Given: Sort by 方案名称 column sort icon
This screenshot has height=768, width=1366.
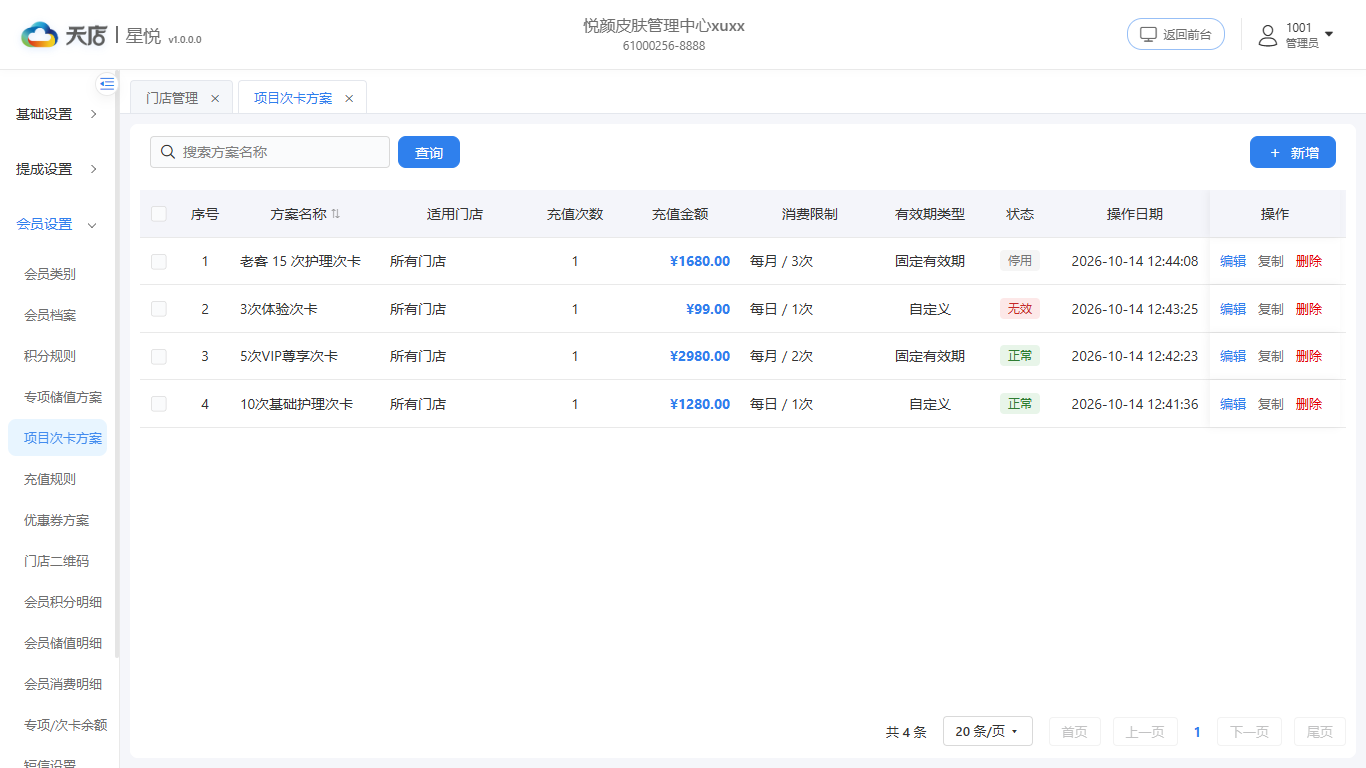Looking at the screenshot, I should tap(336, 214).
